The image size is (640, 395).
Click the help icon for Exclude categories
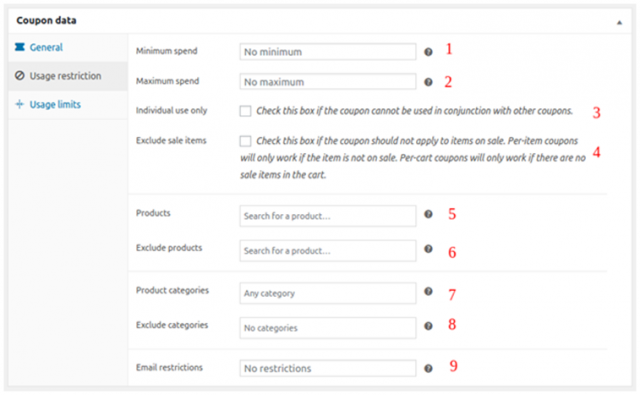[x=428, y=326]
